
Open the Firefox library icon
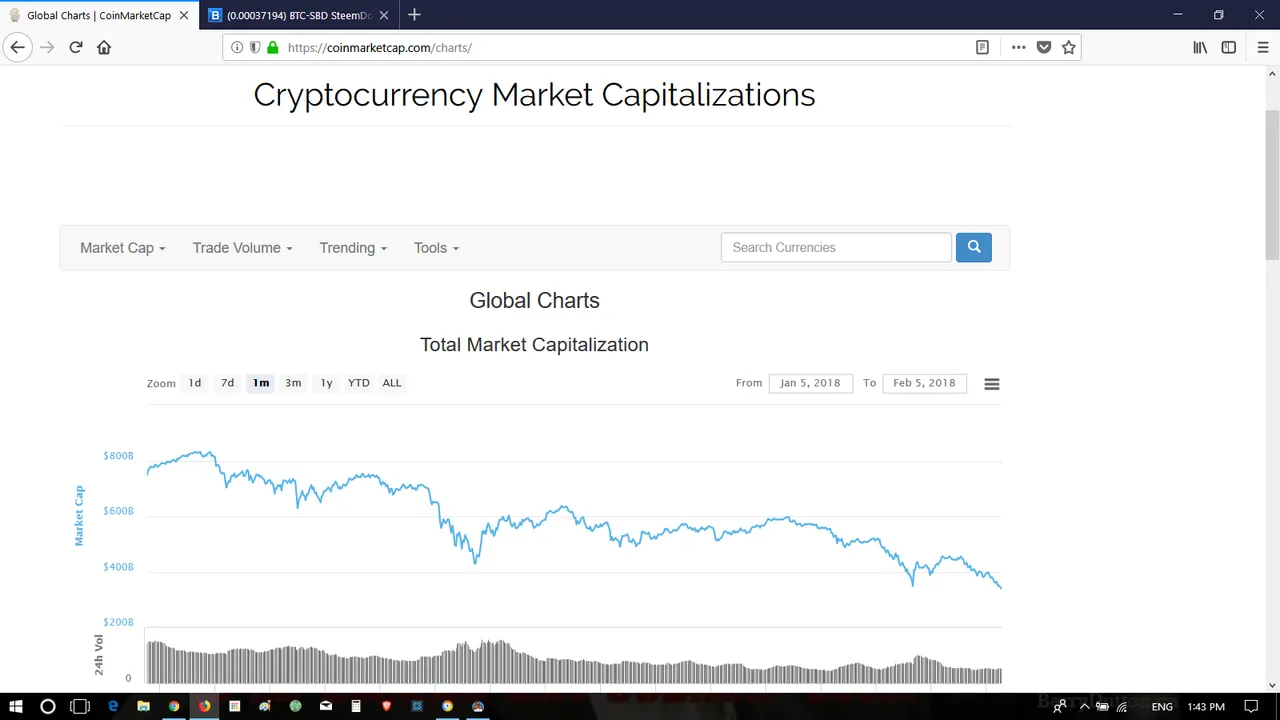tap(1200, 47)
